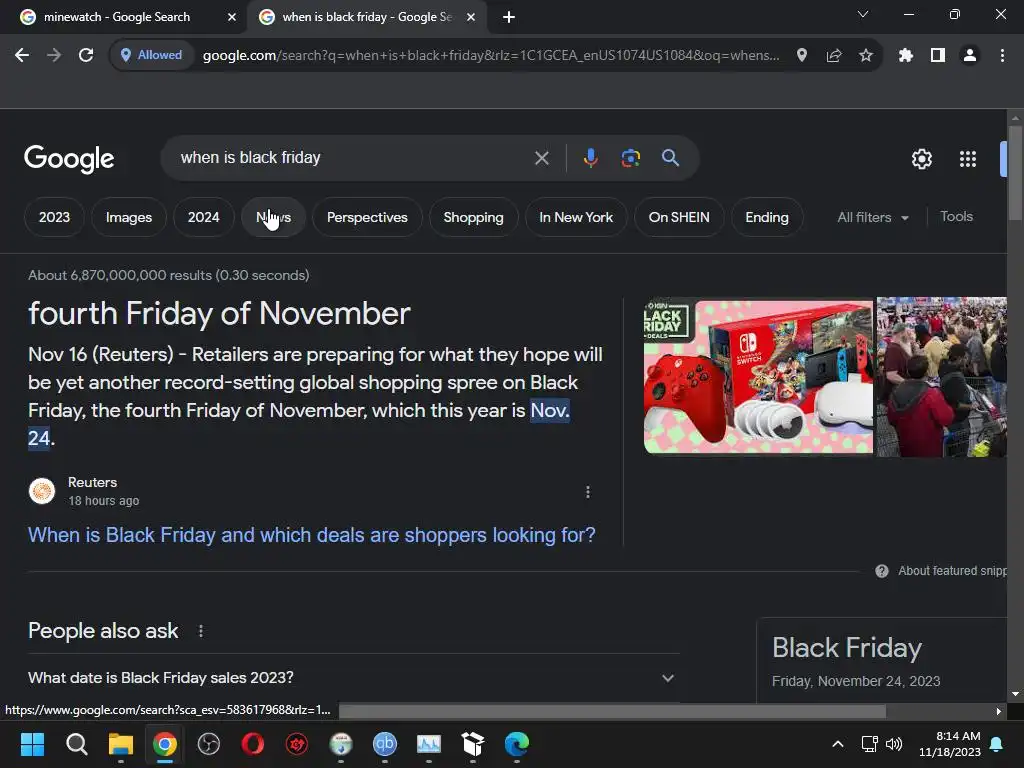The width and height of the screenshot is (1024, 768).
Task: Filter results by 2023
Action: pyautogui.click(x=54, y=217)
